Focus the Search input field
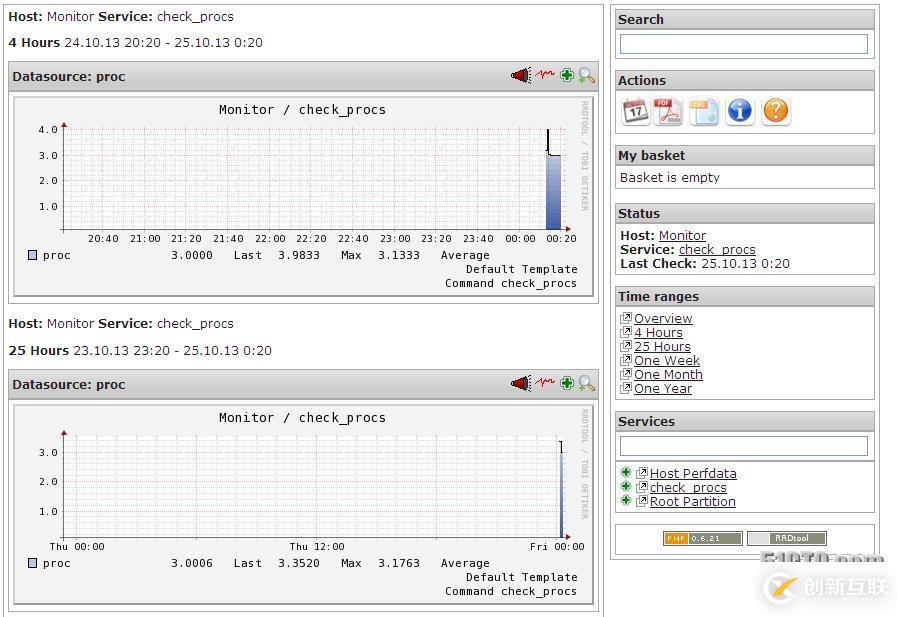 click(x=744, y=44)
